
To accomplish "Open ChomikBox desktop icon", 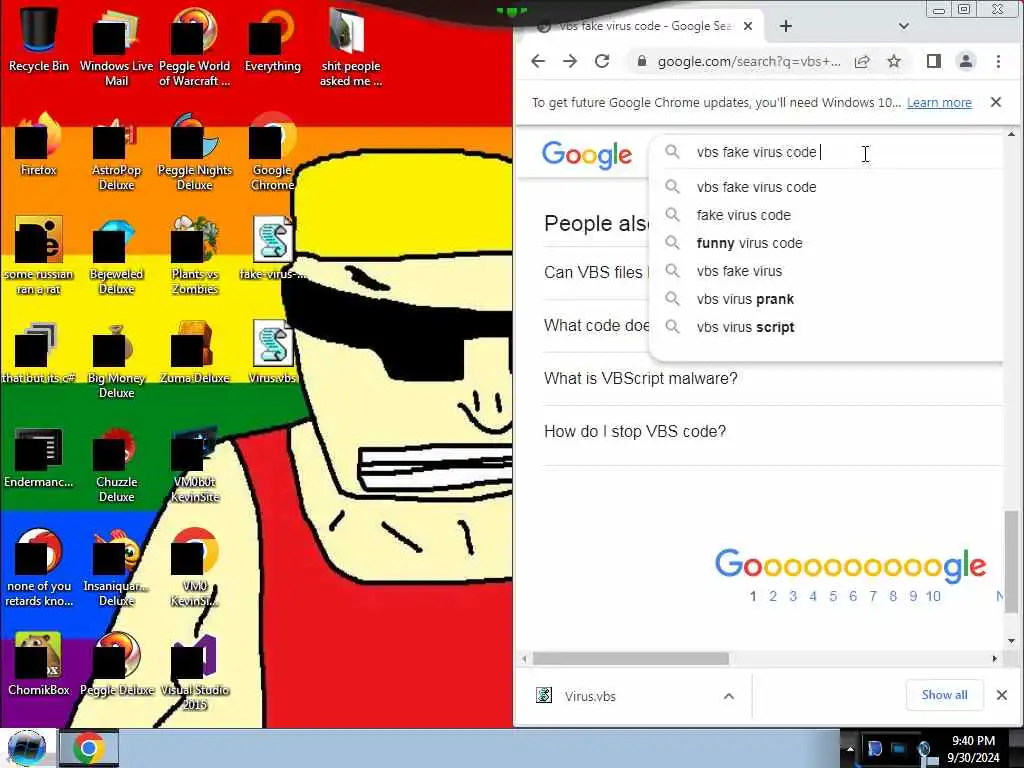I will coord(38,665).
